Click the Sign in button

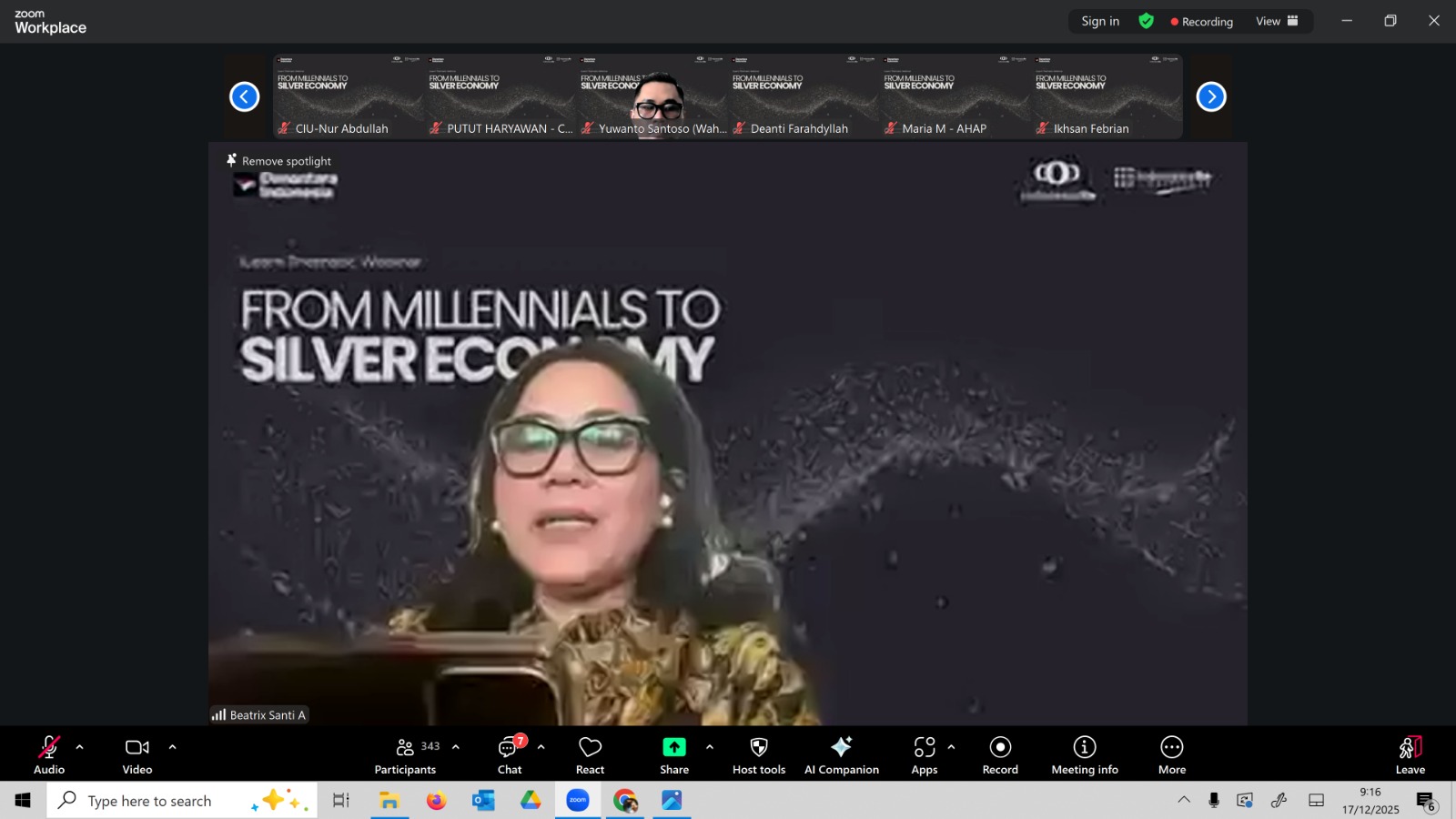1100,21
